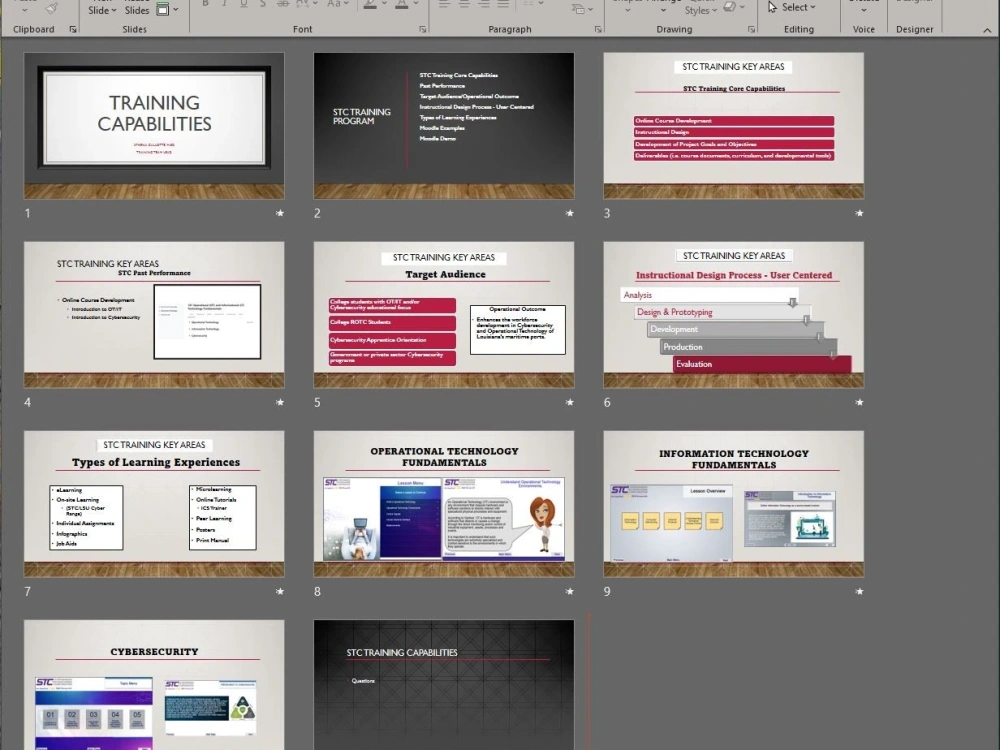Select slide 6 Instructional Design Process thumbnail
1000x750 pixels.
tap(733, 314)
